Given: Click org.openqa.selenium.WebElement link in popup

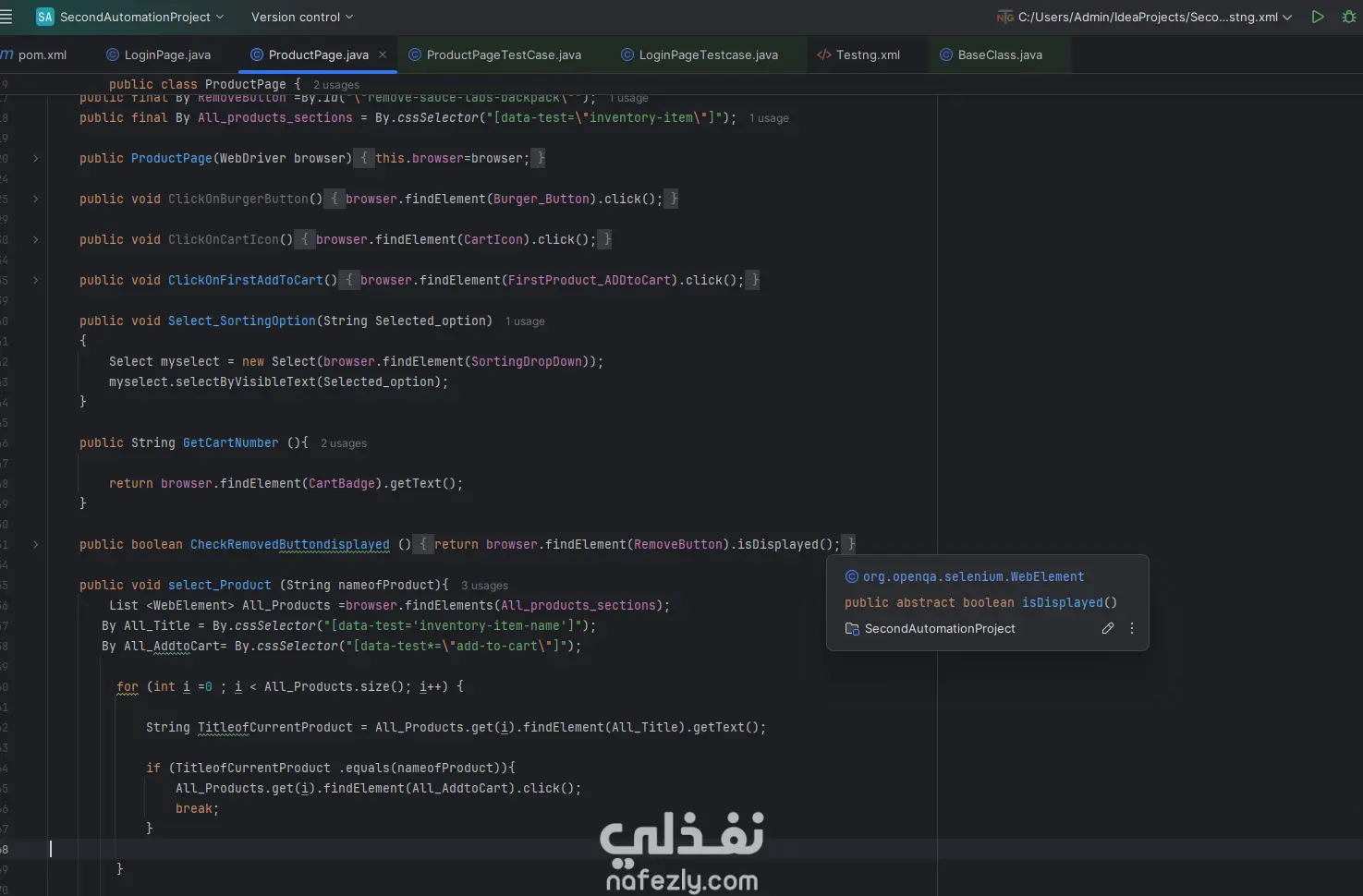Looking at the screenshot, I should click(973, 576).
